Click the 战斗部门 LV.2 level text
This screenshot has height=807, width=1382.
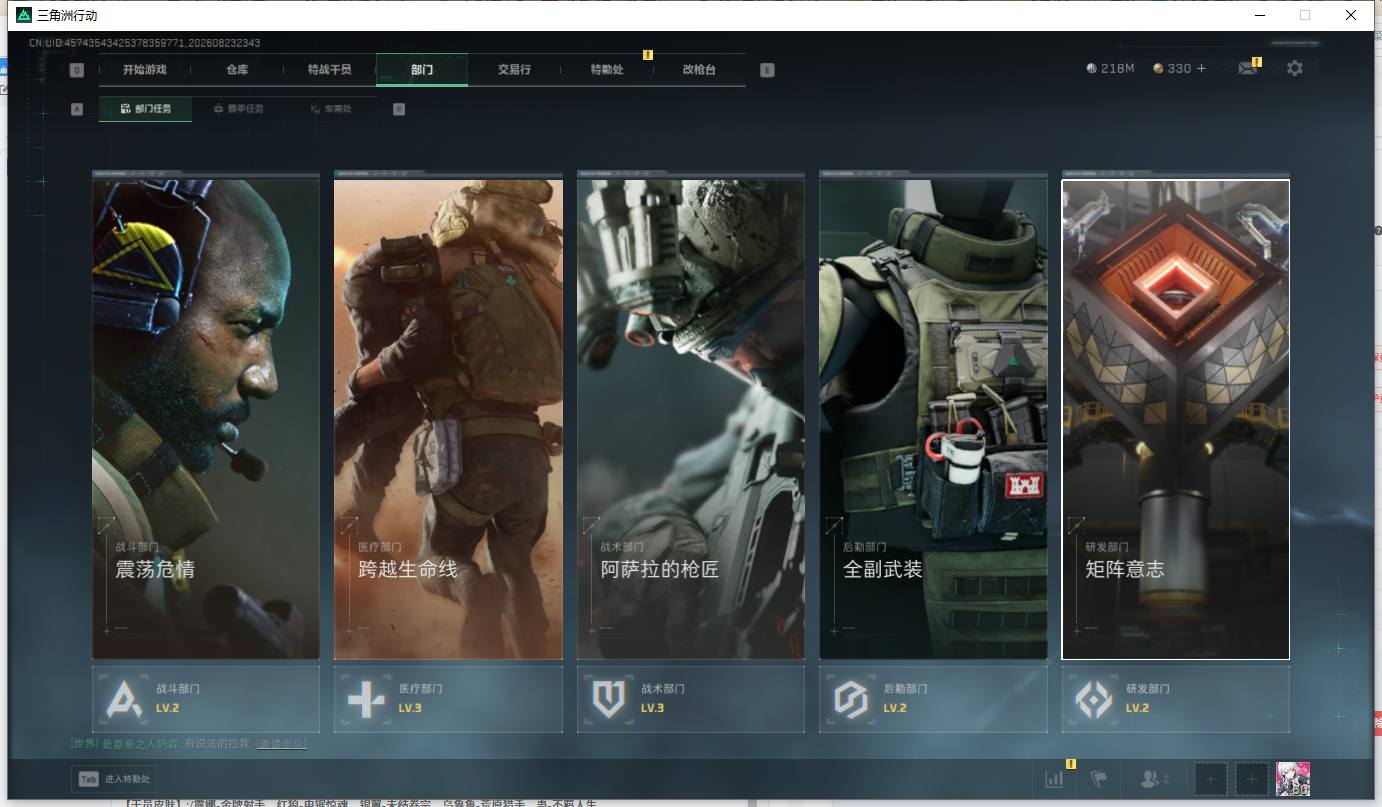pyautogui.click(x=168, y=708)
